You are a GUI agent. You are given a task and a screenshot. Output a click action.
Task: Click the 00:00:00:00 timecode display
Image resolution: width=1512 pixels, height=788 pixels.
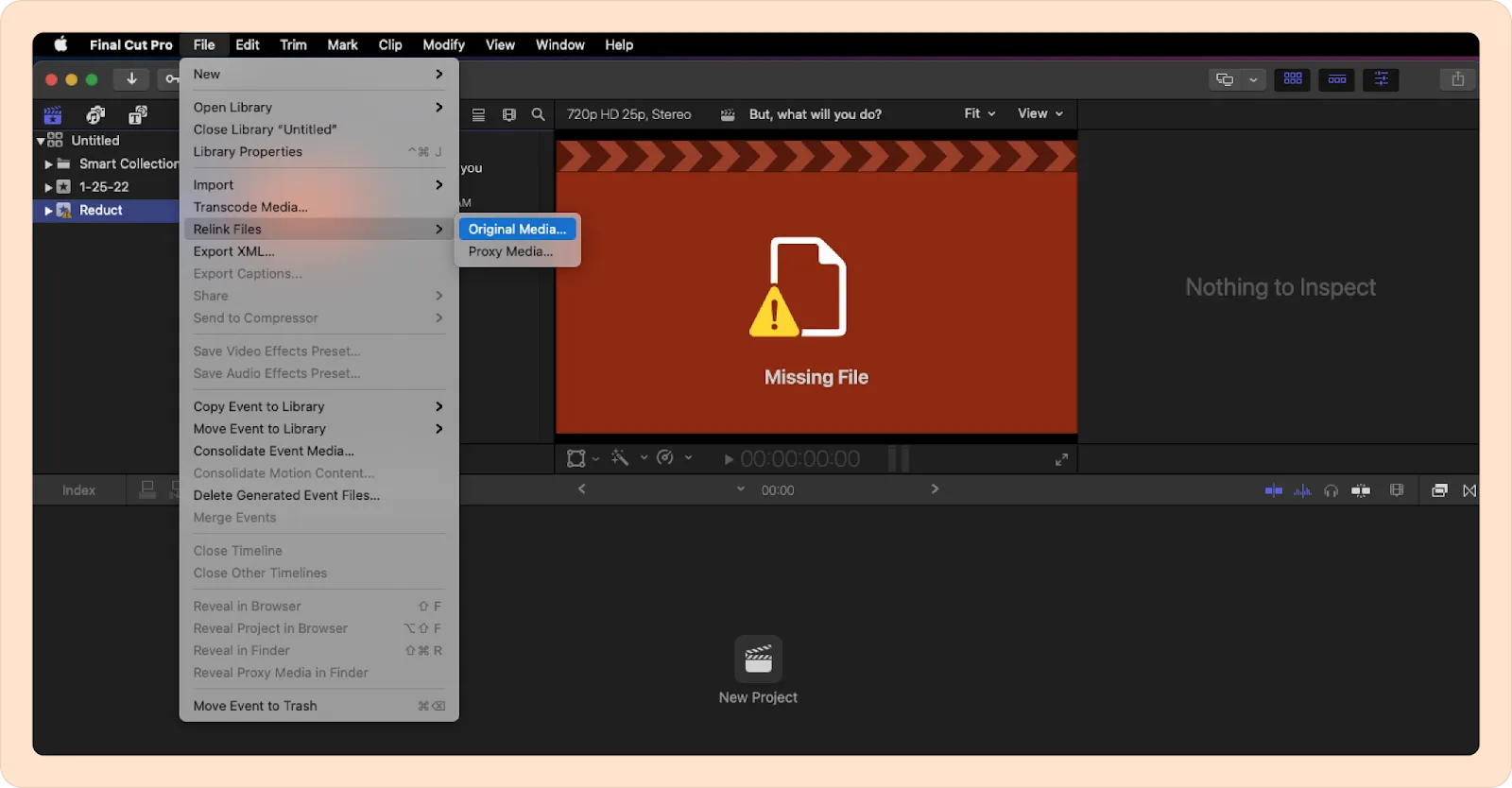click(799, 459)
